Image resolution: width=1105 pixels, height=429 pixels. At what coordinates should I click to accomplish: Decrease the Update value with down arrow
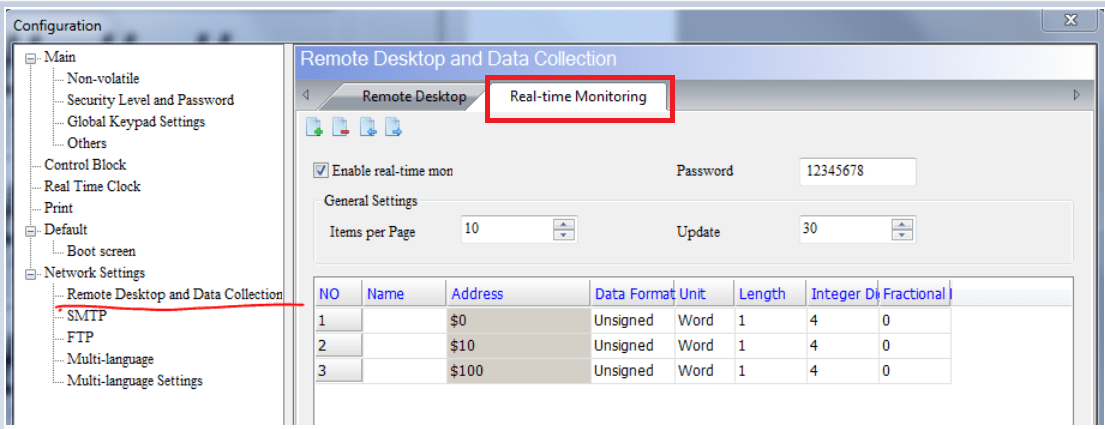coord(903,236)
